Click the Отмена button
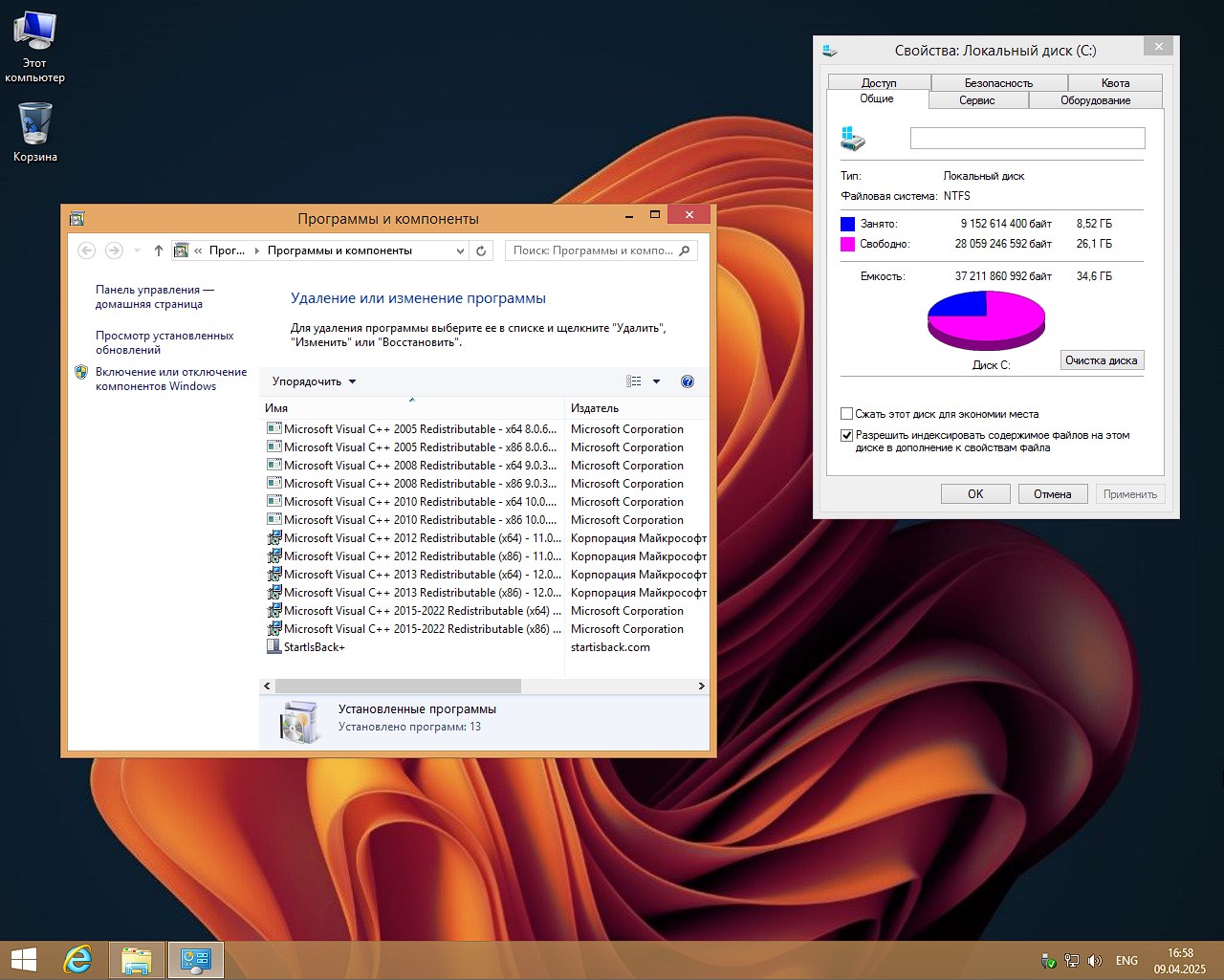This screenshot has width=1224, height=980. [1053, 494]
